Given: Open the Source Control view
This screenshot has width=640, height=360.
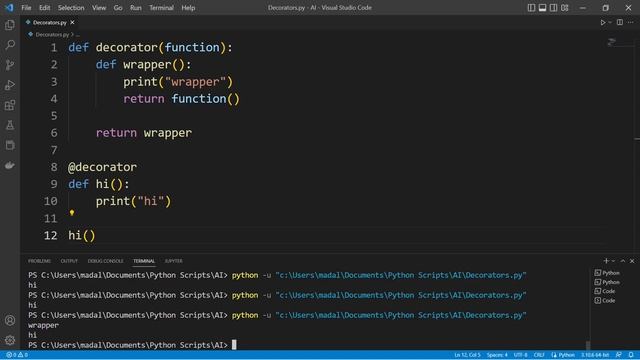Looking at the screenshot, I should click(10, 64).
